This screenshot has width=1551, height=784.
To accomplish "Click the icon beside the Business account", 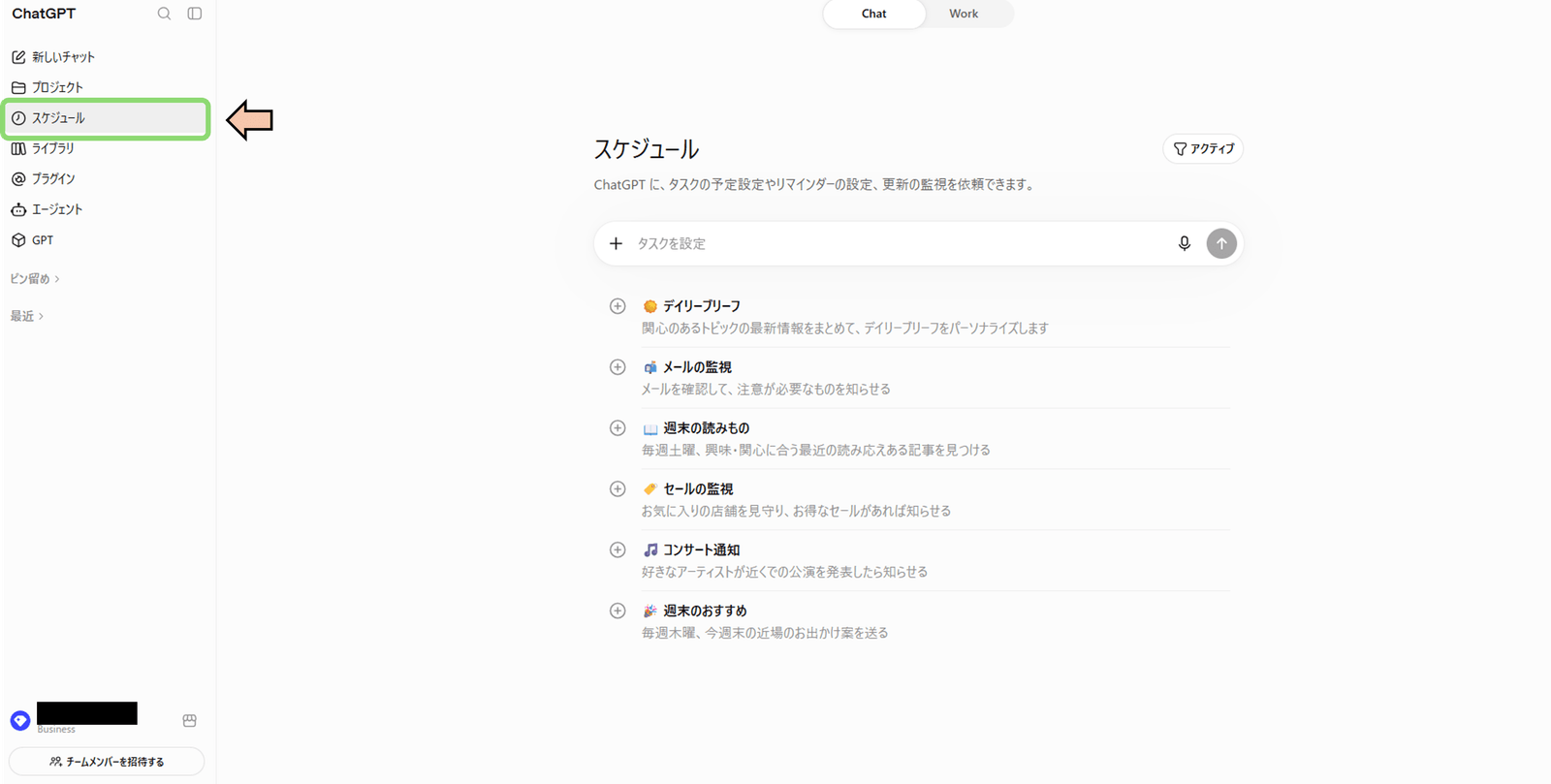I will point(190,721).
